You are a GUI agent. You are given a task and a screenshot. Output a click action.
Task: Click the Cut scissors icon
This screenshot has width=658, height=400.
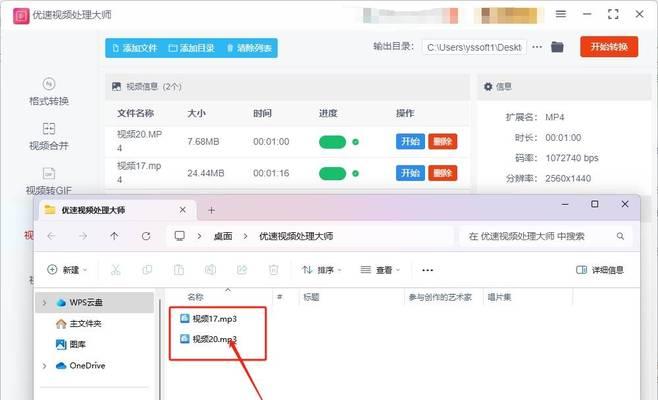click(115, 270)
